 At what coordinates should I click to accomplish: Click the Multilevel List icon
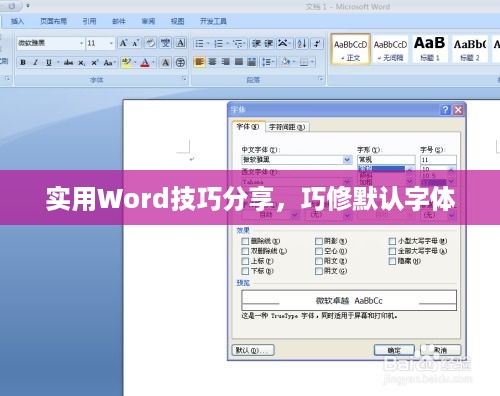point(238,43)
